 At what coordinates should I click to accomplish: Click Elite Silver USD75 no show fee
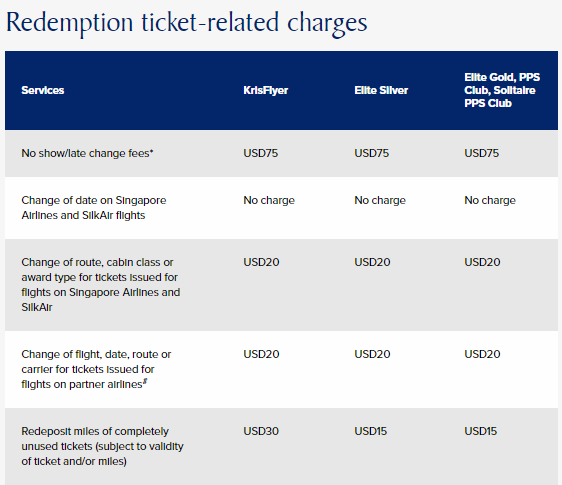click(372, 153)
